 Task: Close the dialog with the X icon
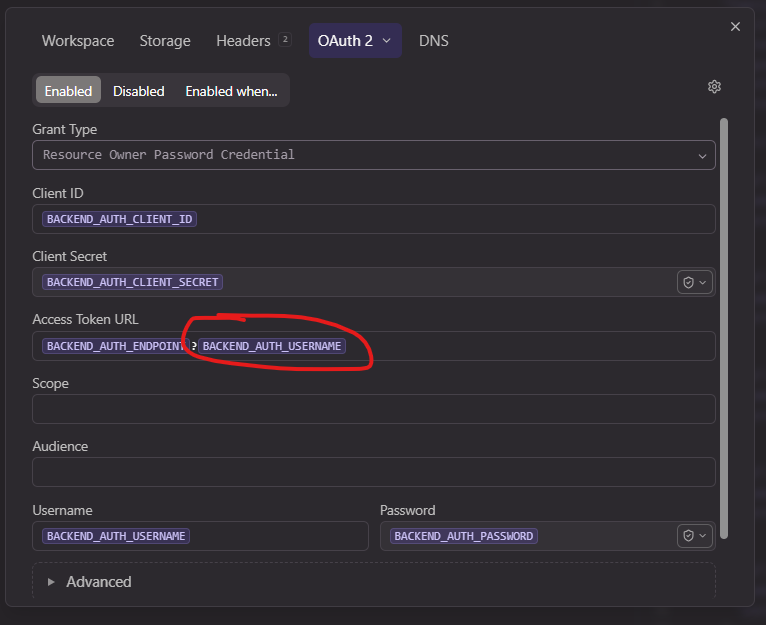point(735,27)
